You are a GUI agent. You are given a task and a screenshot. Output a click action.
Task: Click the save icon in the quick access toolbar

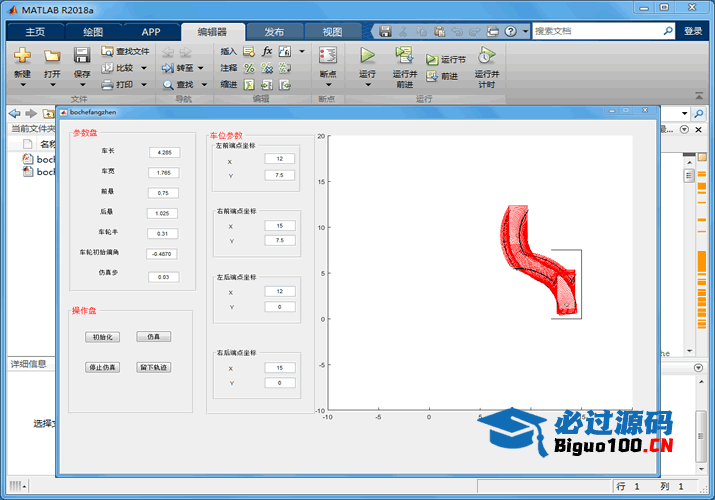pyautogui.click(x=386, y=31)
